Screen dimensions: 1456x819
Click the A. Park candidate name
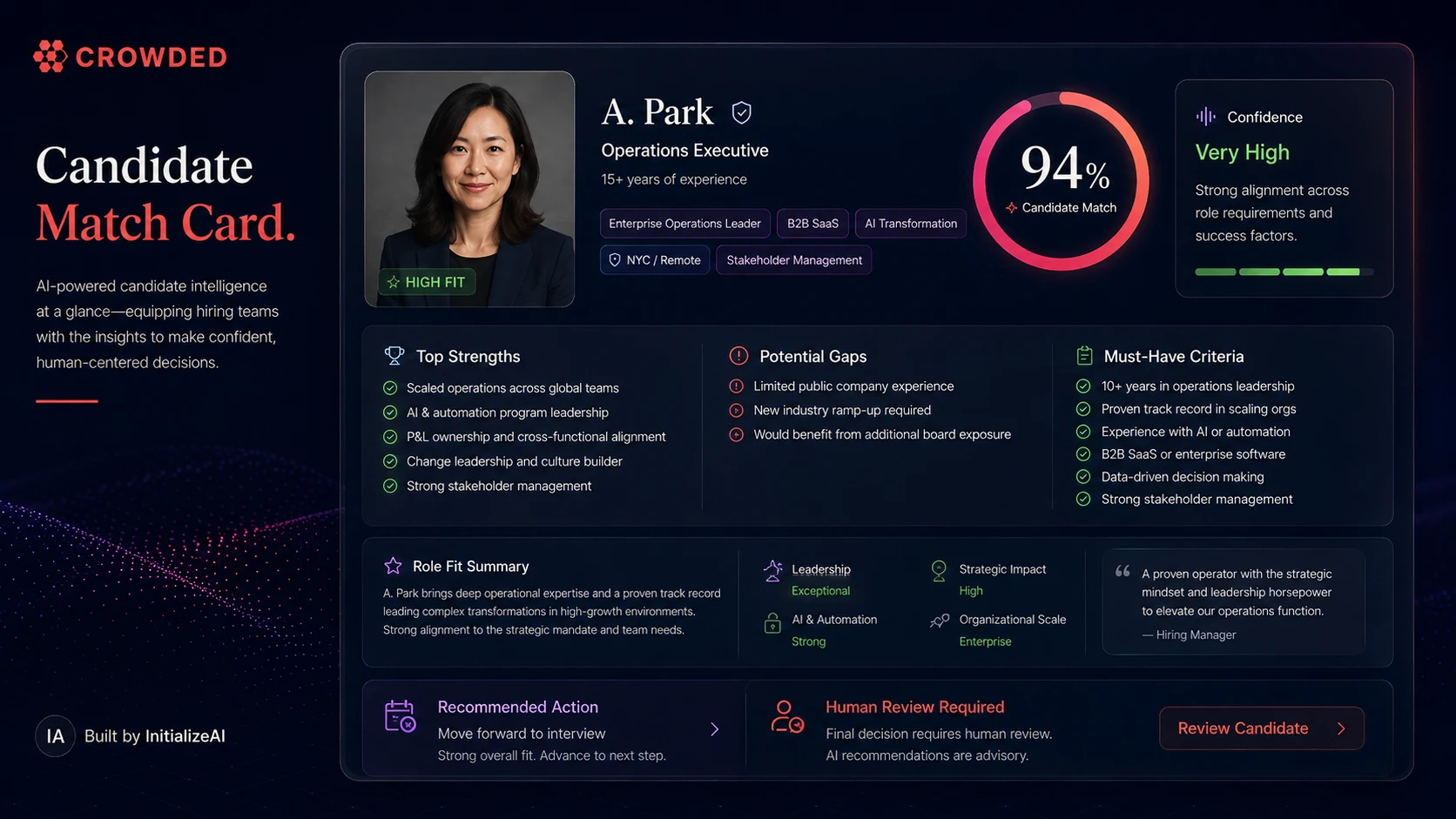pos(657,112)
